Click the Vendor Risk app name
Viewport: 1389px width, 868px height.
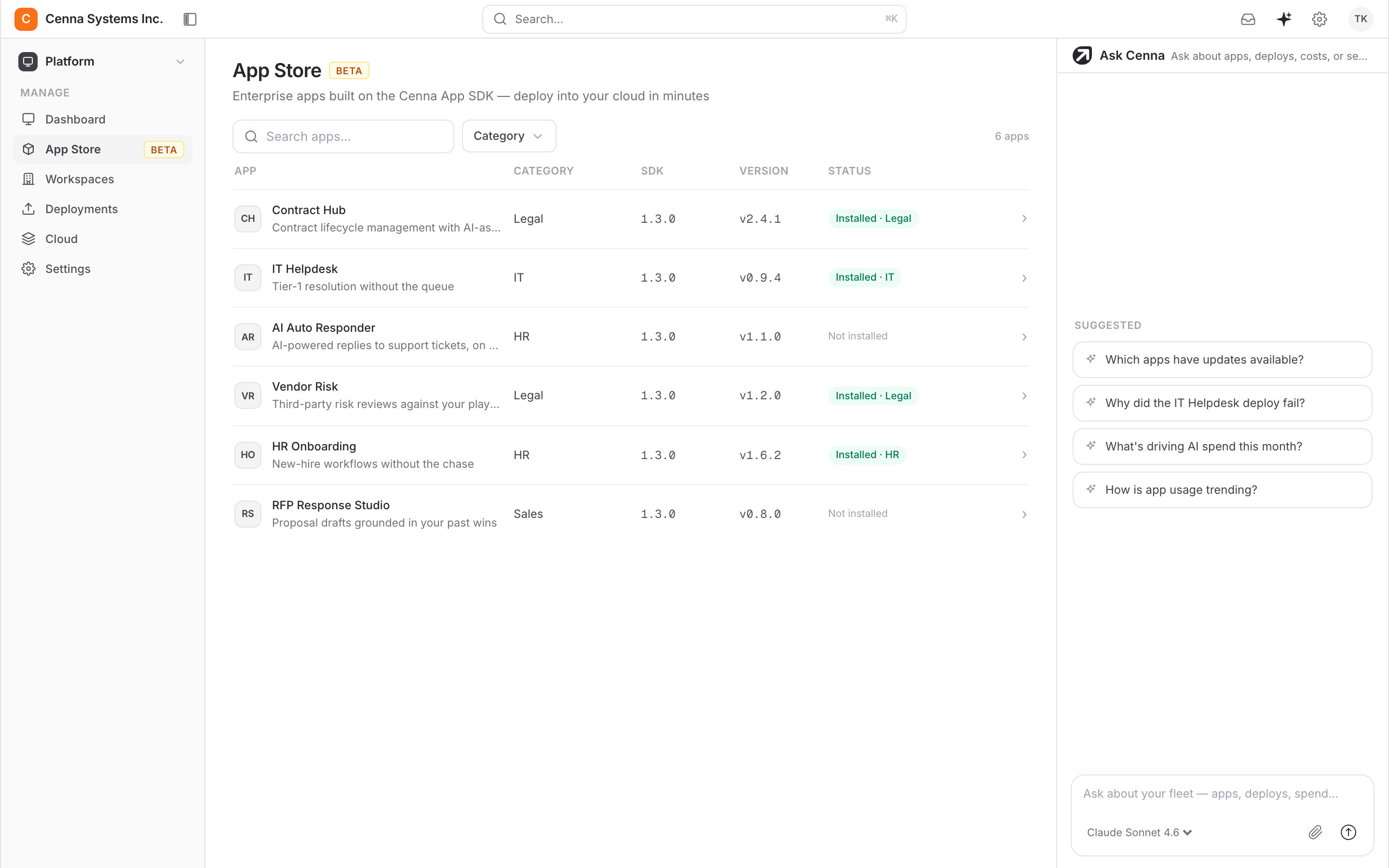pos(305,386)
